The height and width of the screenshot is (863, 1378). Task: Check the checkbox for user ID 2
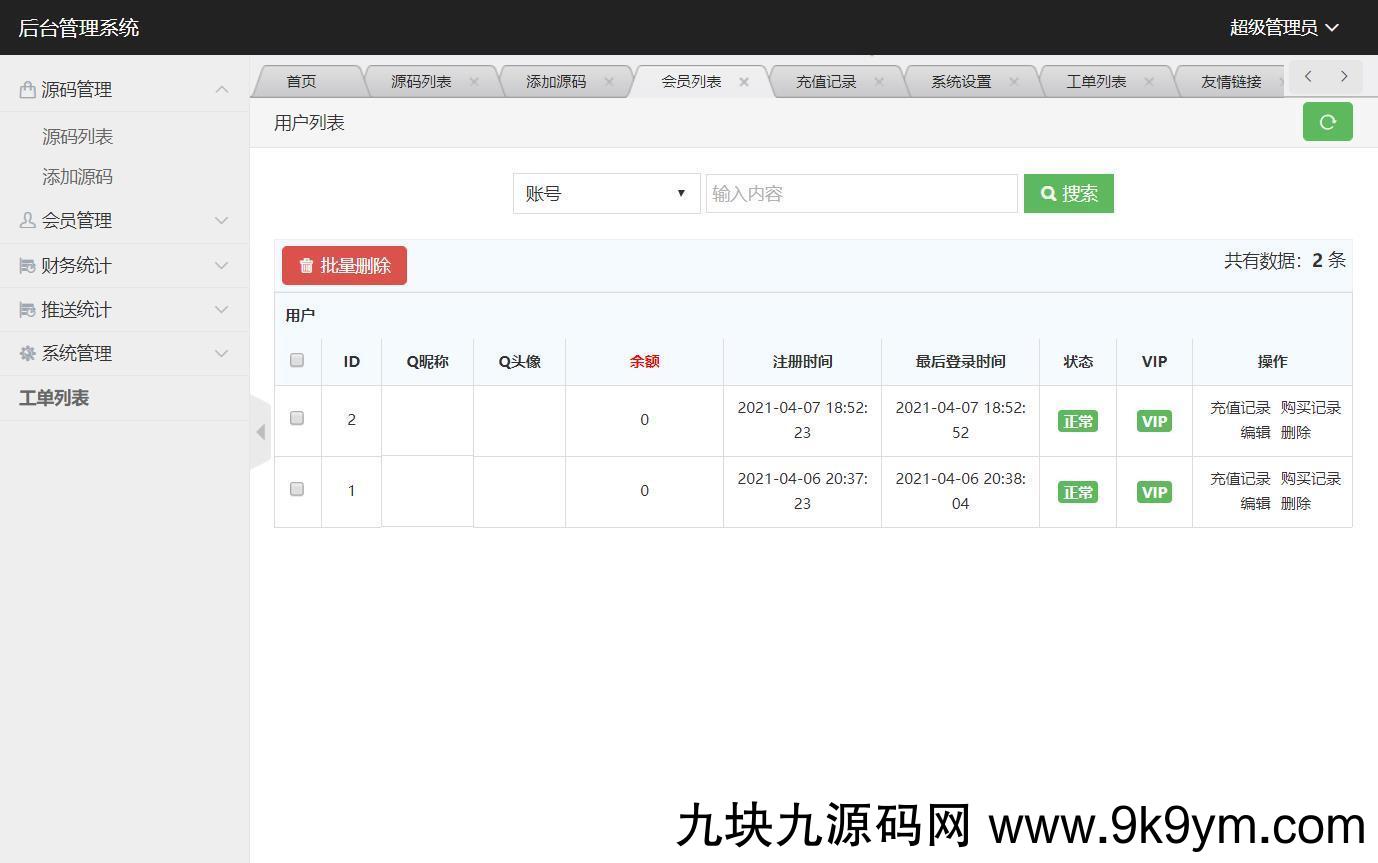pos(297,418)
